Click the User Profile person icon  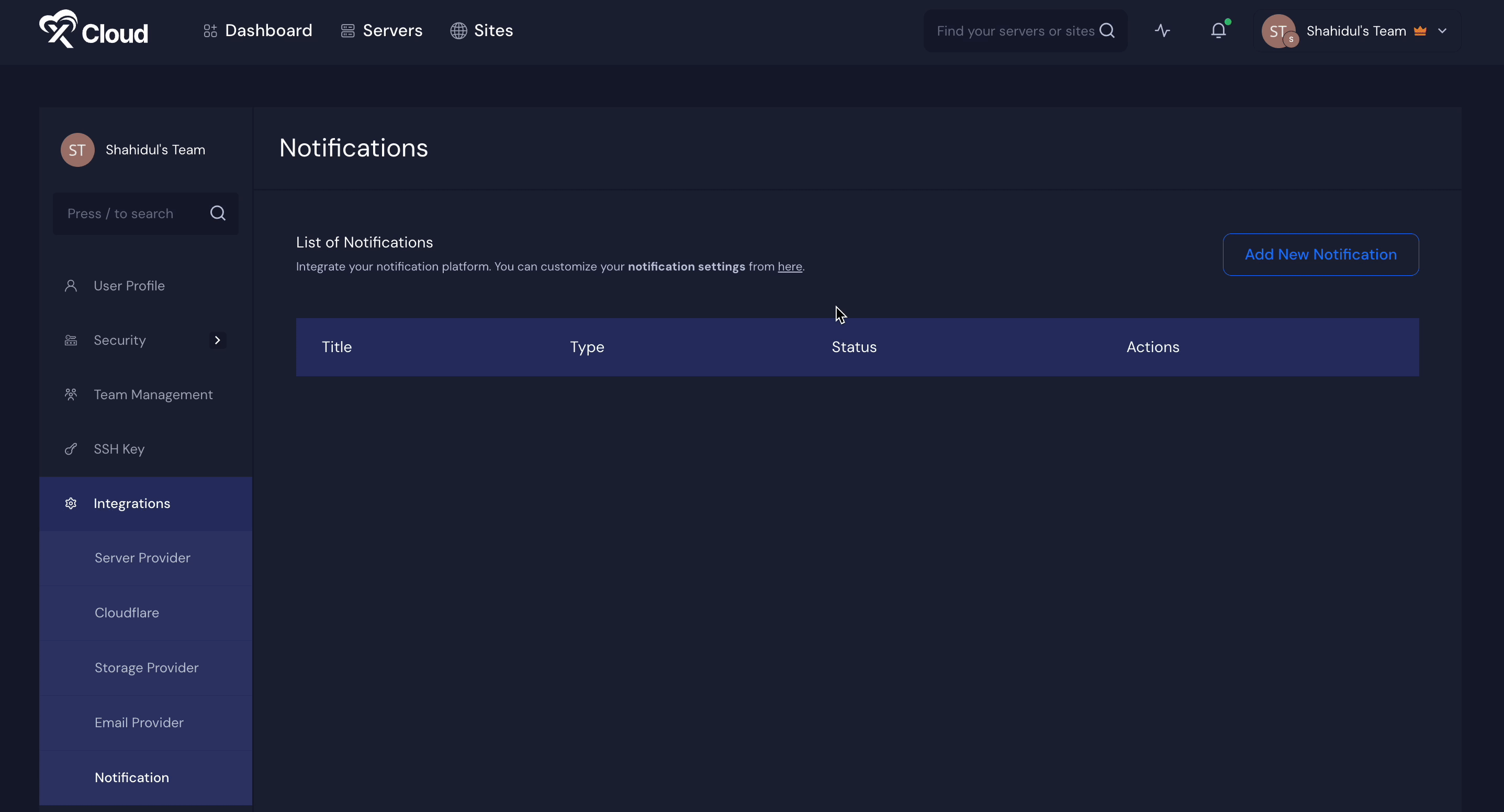(71, 286)
